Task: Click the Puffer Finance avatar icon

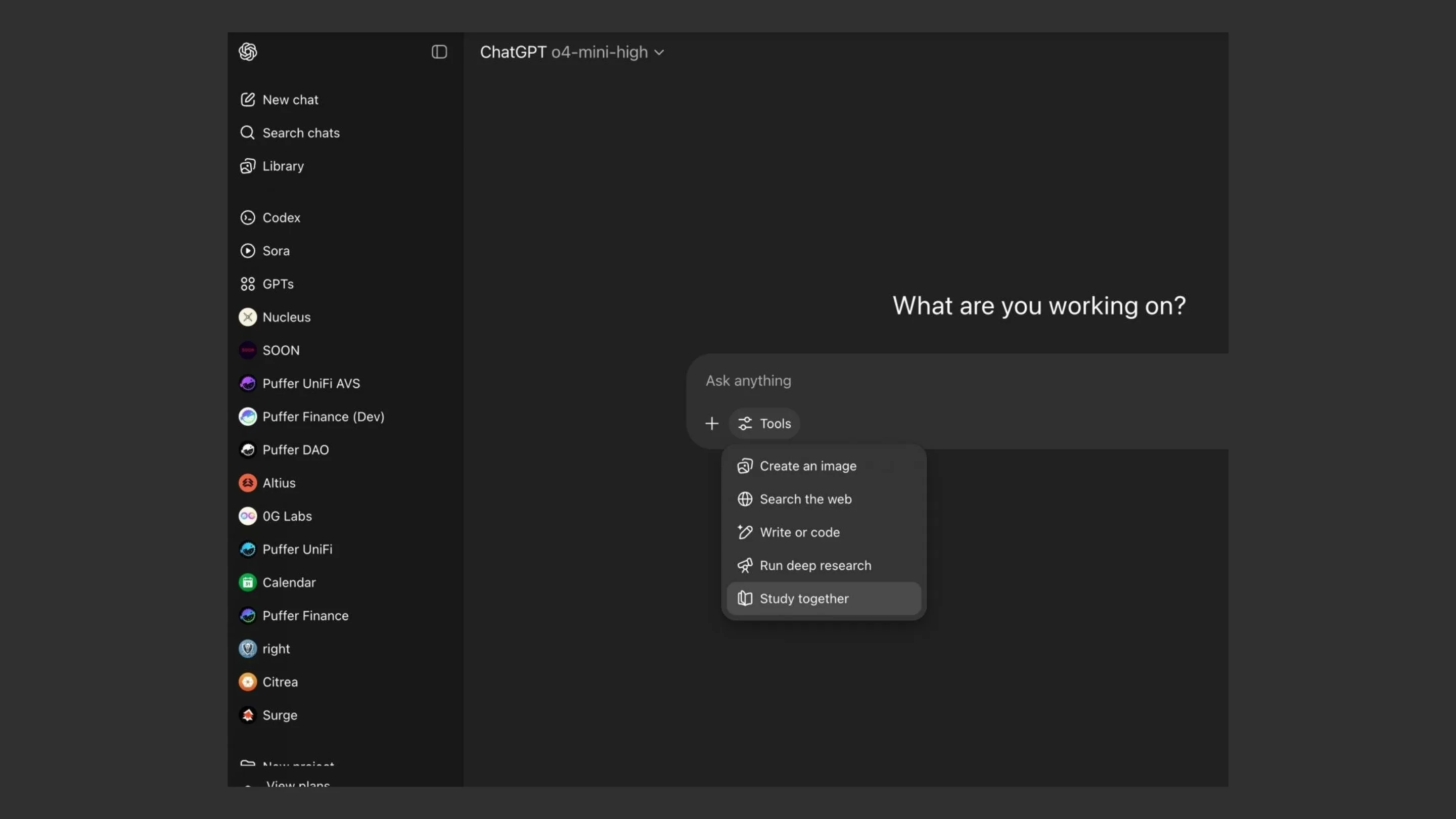Action: 248,616
